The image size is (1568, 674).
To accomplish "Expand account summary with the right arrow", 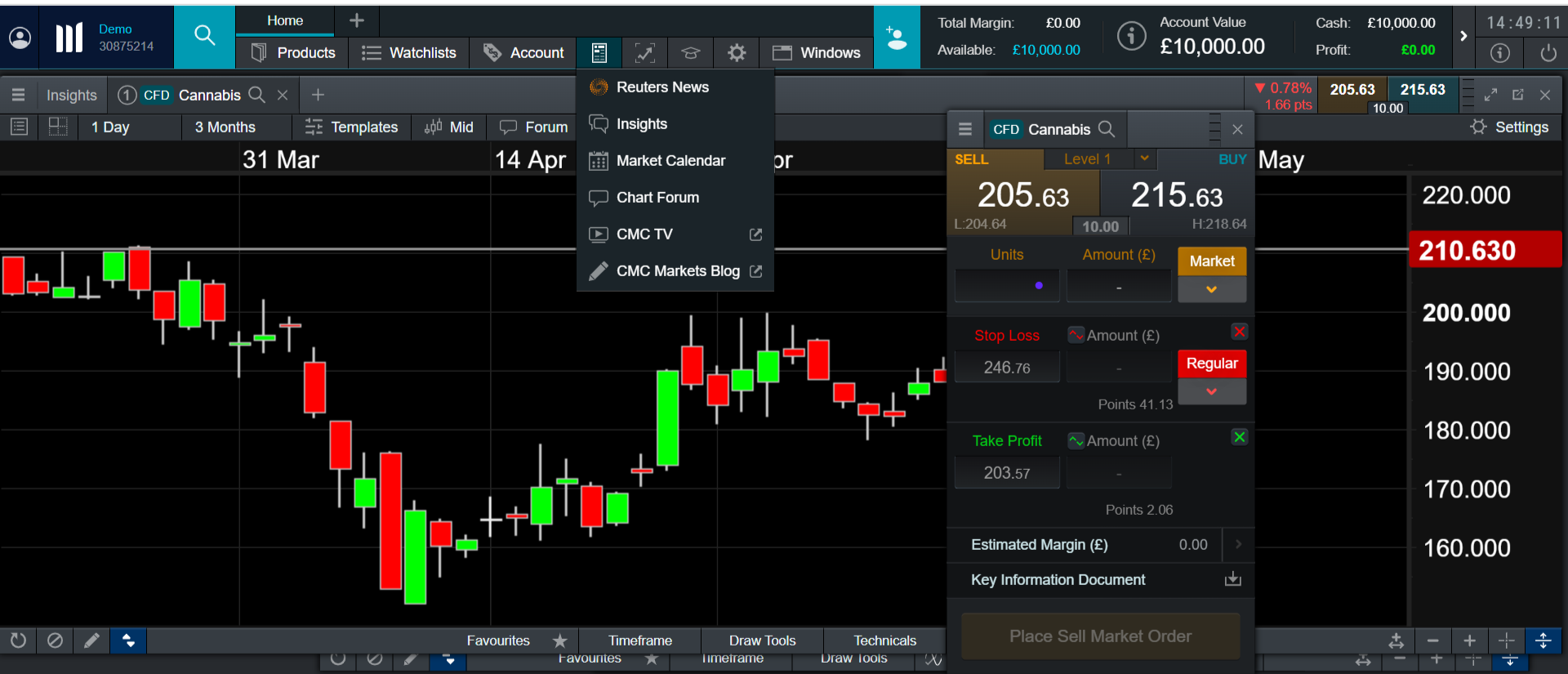I will coord(1463,36).
